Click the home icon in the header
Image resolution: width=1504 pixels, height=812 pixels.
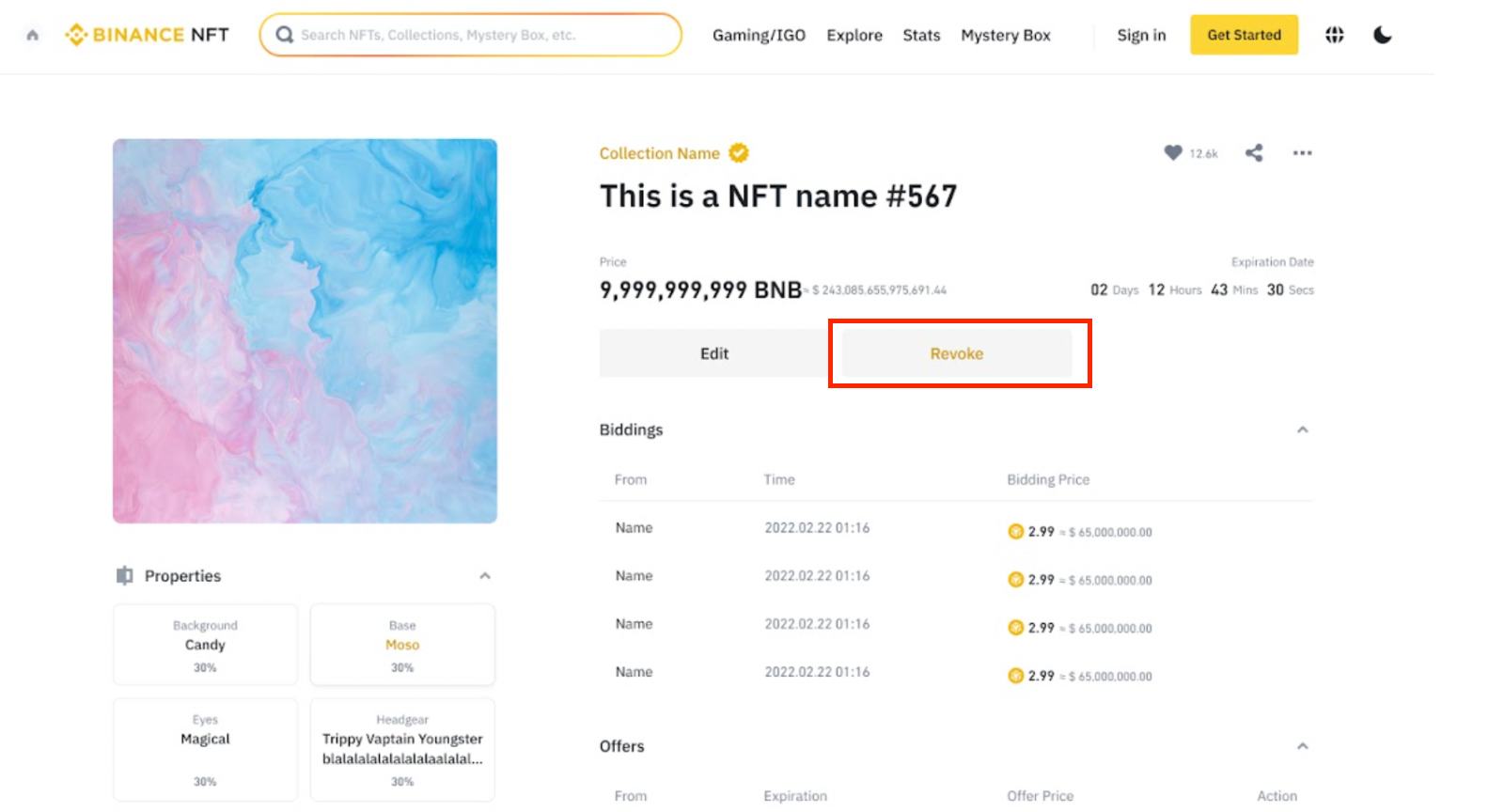(33, 36)
